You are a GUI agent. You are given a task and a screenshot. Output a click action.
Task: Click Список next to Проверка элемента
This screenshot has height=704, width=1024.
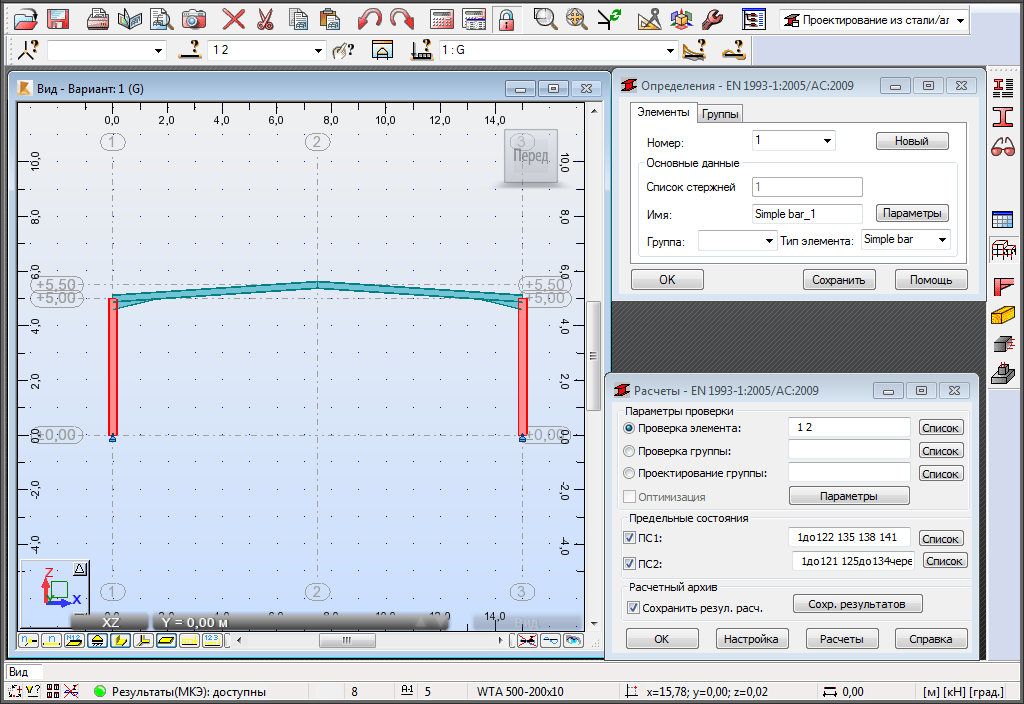[x=940, y=428]
